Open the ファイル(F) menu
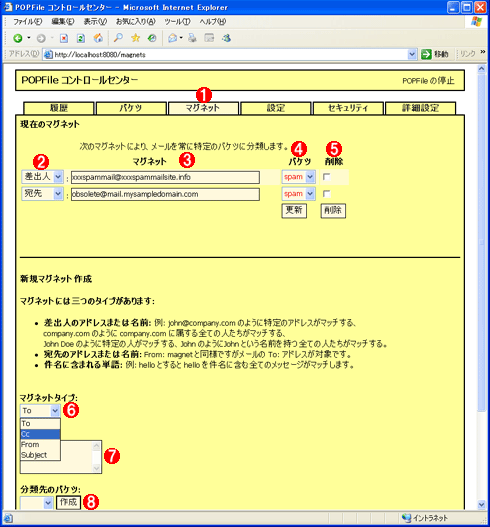The height and width of the screenshot is (527, 490). (28, 22)
